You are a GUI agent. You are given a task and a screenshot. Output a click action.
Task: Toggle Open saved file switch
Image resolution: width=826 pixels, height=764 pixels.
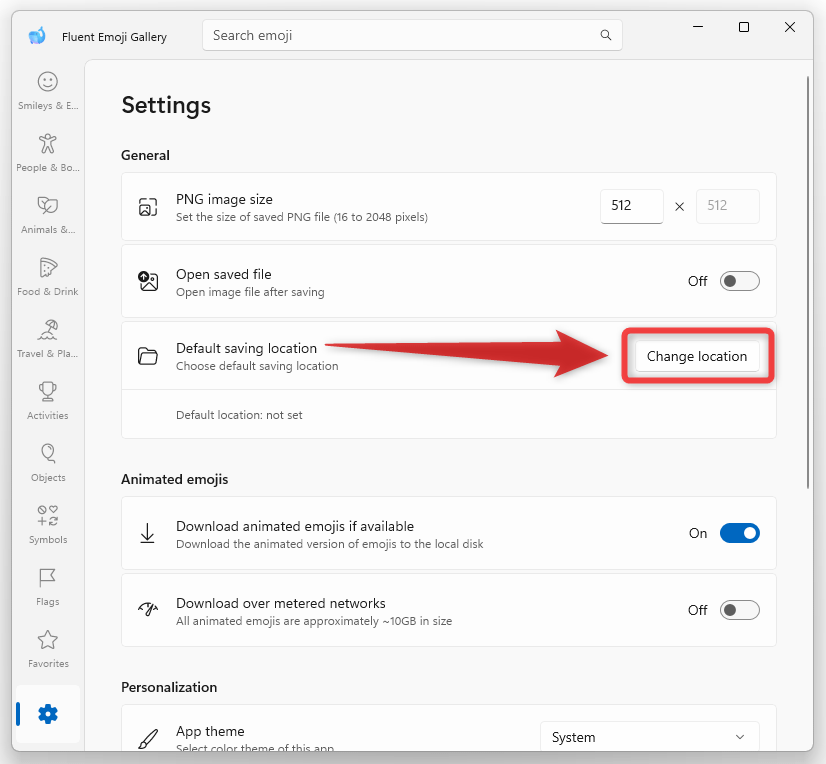pos(740,281)
